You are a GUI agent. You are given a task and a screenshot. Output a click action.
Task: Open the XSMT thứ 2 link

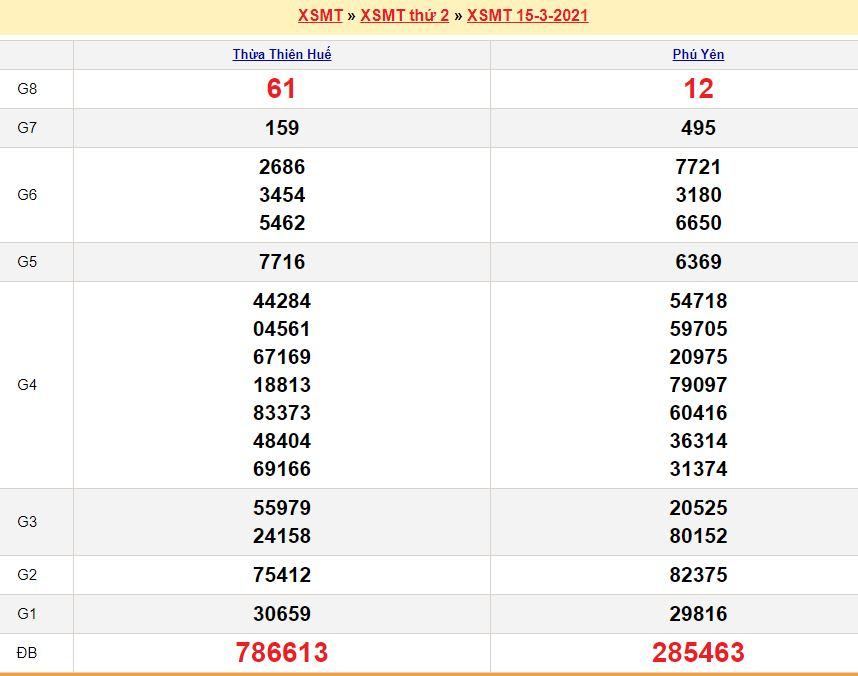tap(404, 15)
